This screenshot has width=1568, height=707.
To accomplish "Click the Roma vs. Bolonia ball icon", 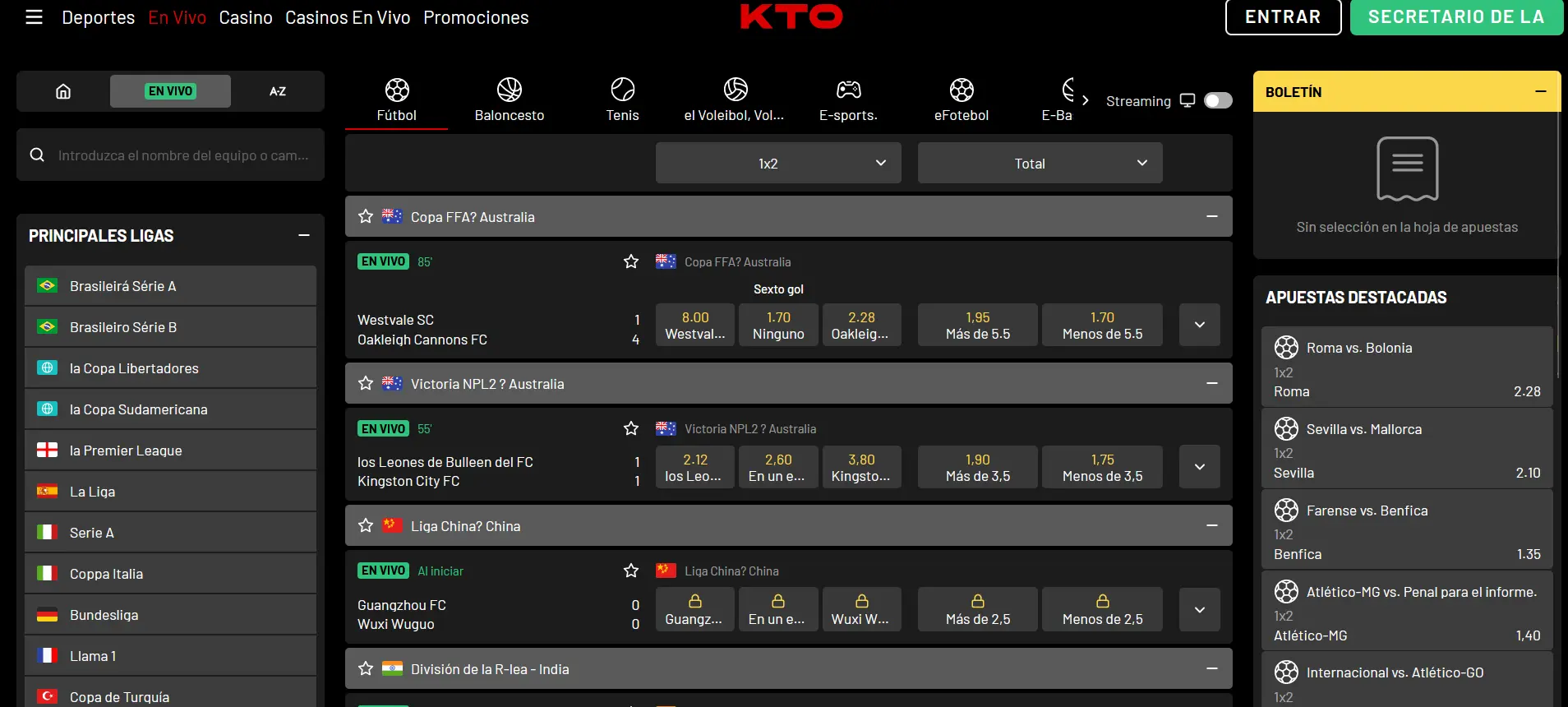I will [1286, 347].
